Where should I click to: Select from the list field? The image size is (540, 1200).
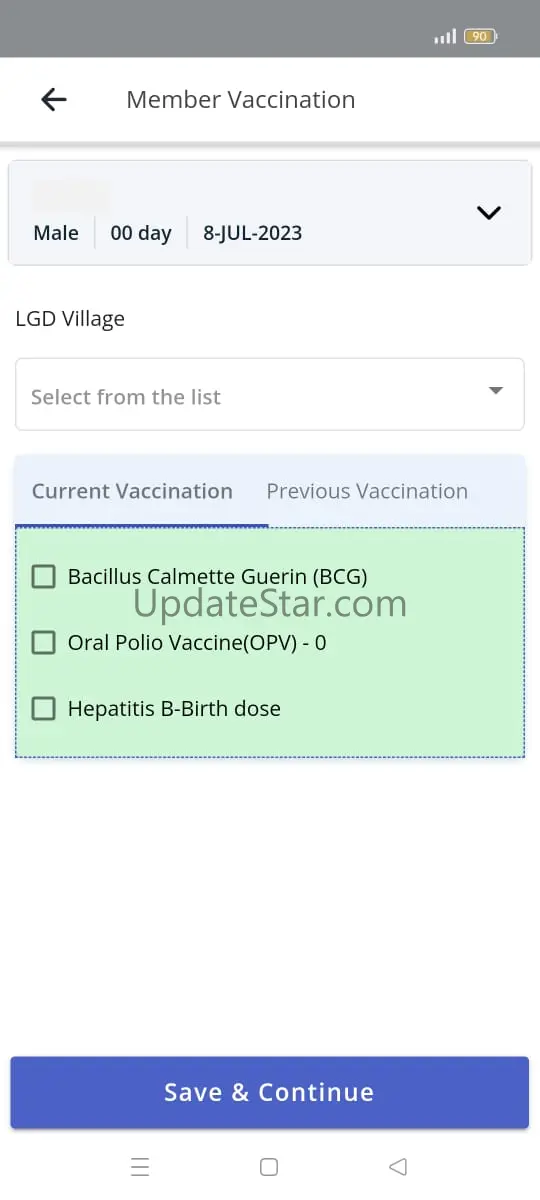(x=270, y=395)
